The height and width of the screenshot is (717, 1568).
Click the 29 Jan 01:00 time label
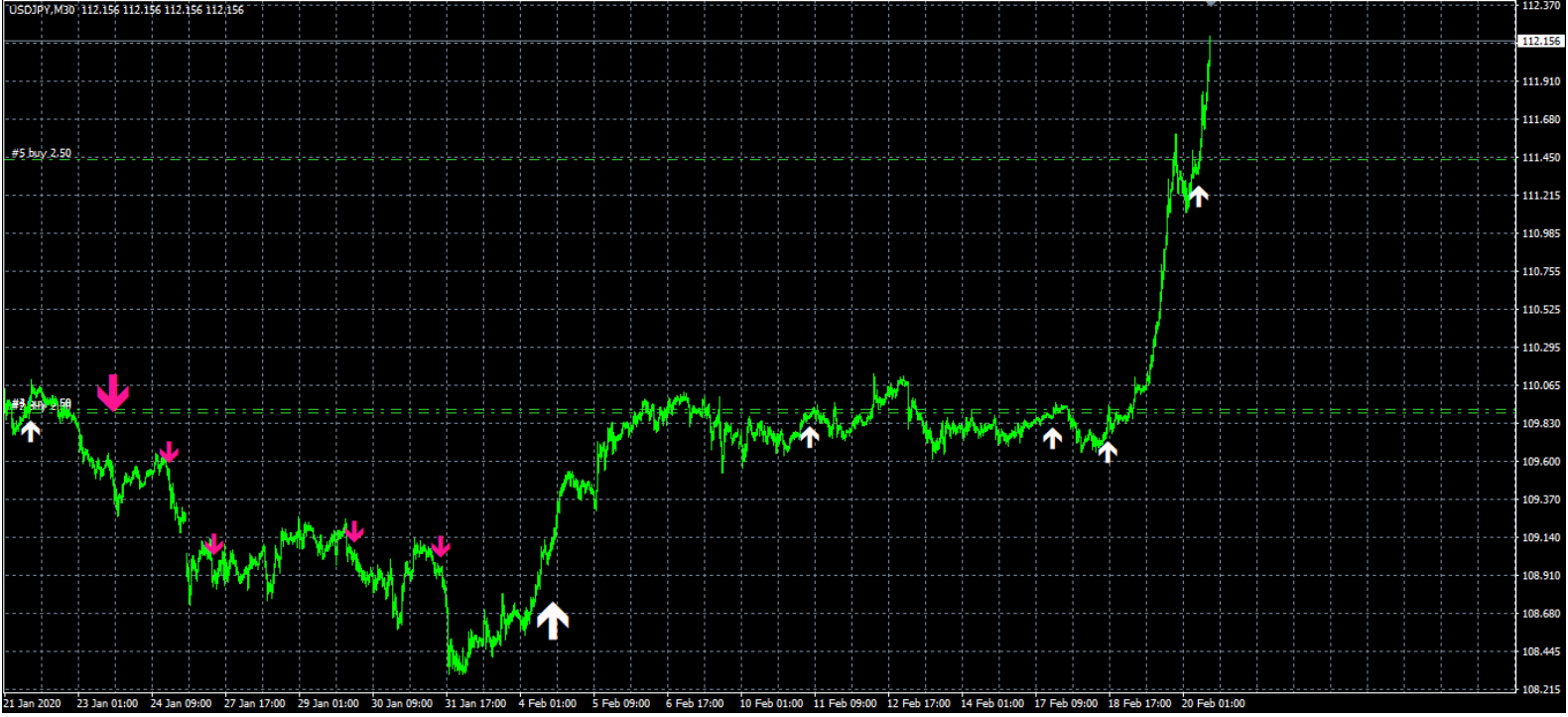pos(327,703)
